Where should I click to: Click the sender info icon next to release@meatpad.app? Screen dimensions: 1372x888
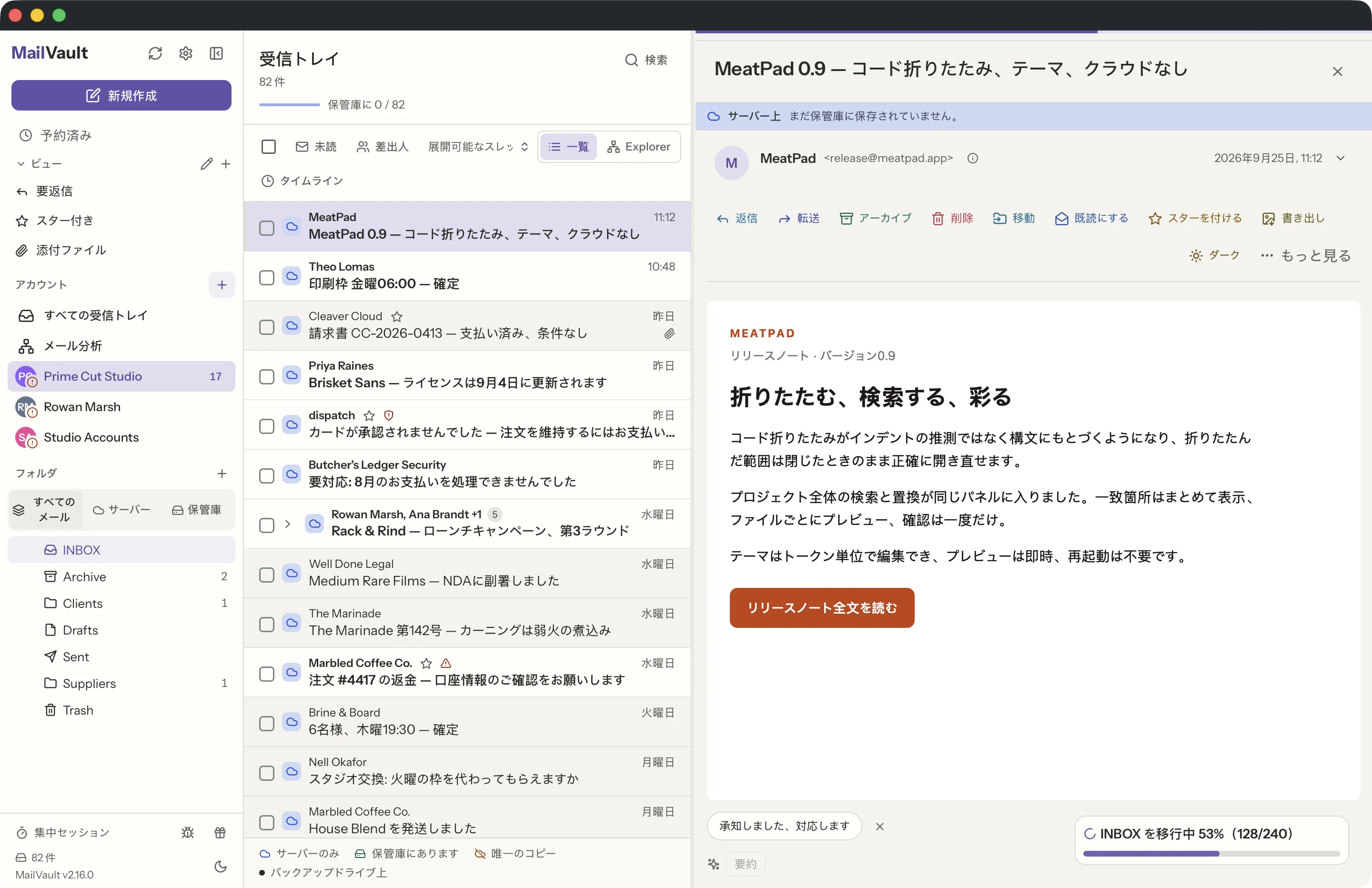[x=972, y=158]
